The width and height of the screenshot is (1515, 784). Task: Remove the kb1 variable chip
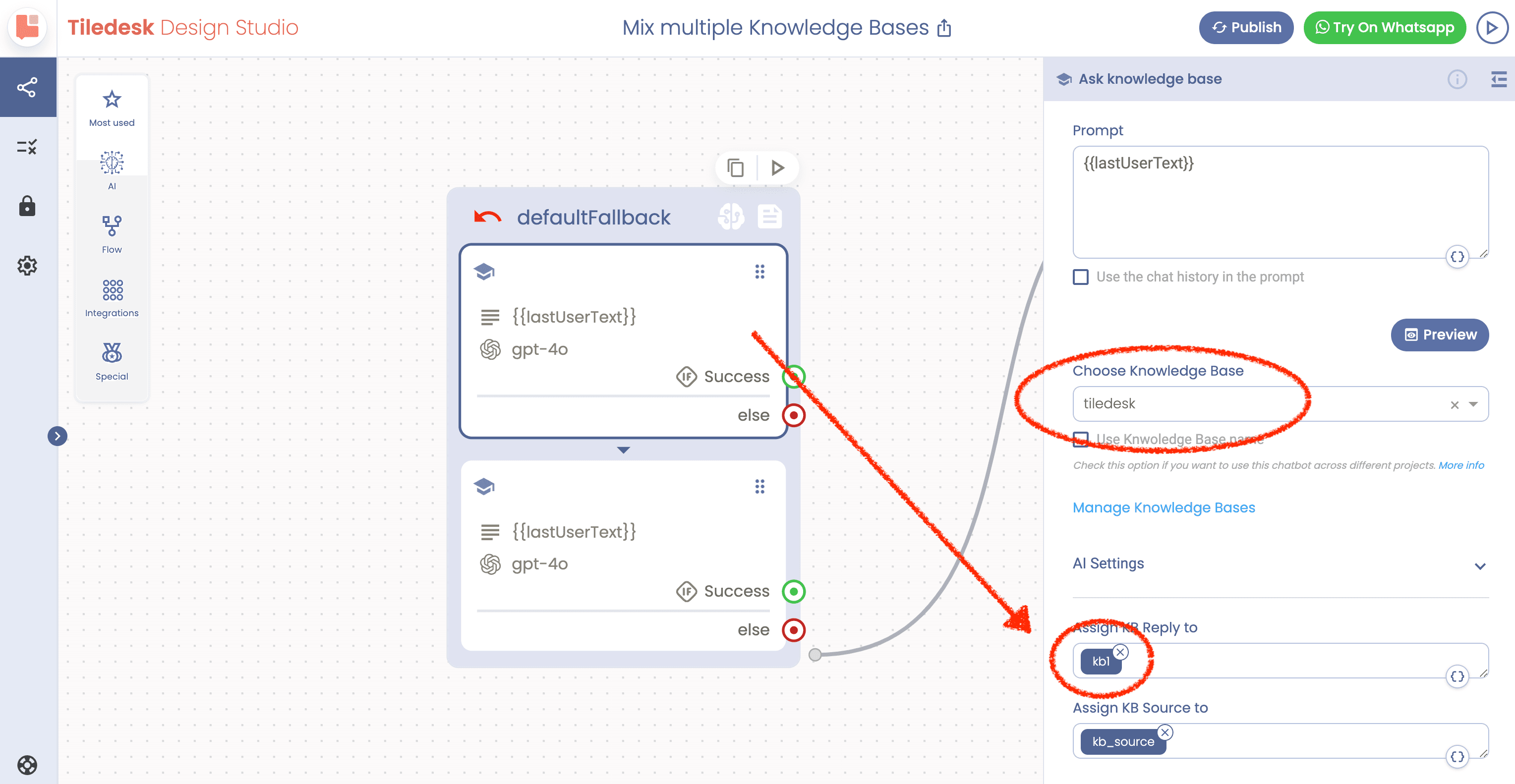1120,652
